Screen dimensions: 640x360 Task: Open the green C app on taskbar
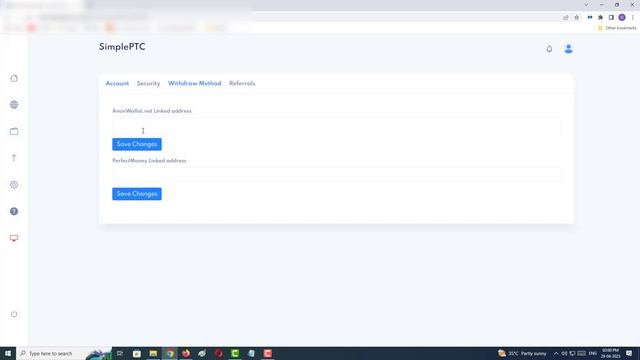235,353
